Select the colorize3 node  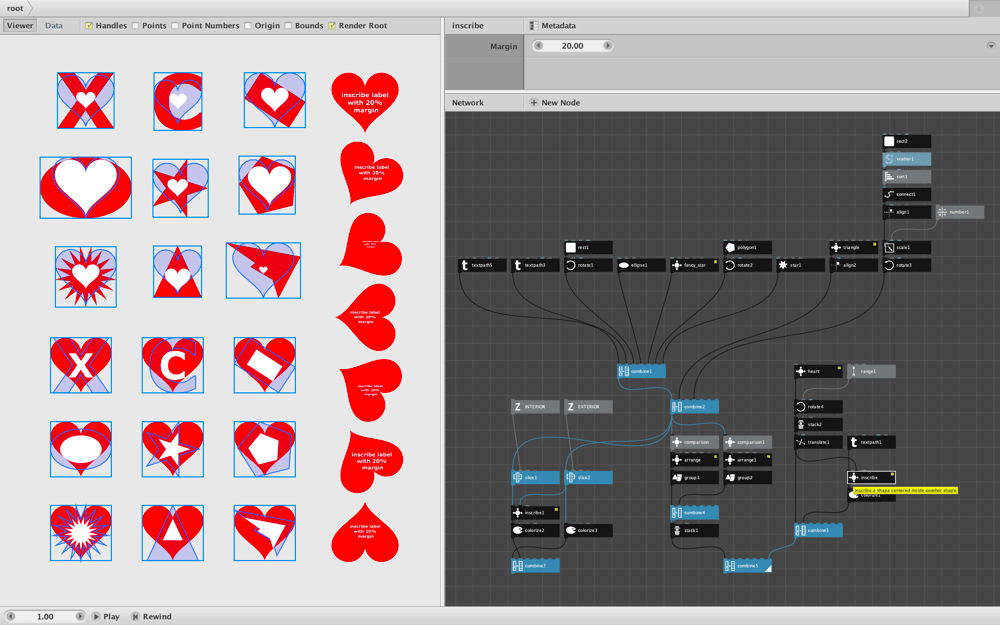588,530
